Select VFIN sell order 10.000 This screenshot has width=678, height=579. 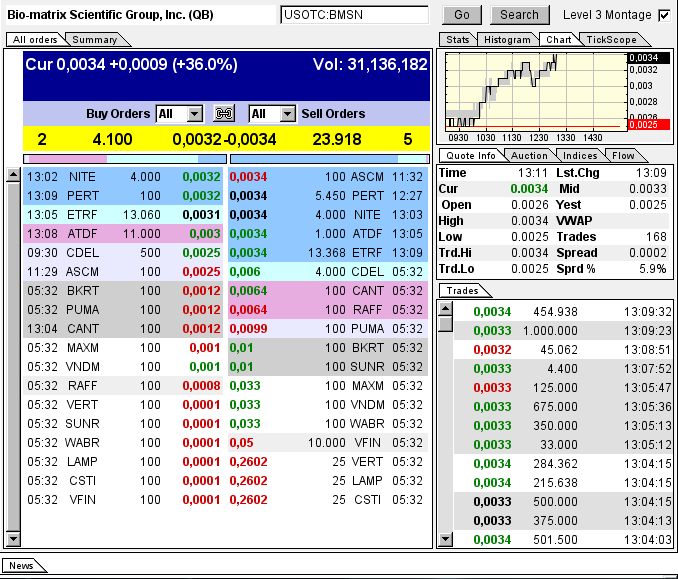[x=328, y=443]
